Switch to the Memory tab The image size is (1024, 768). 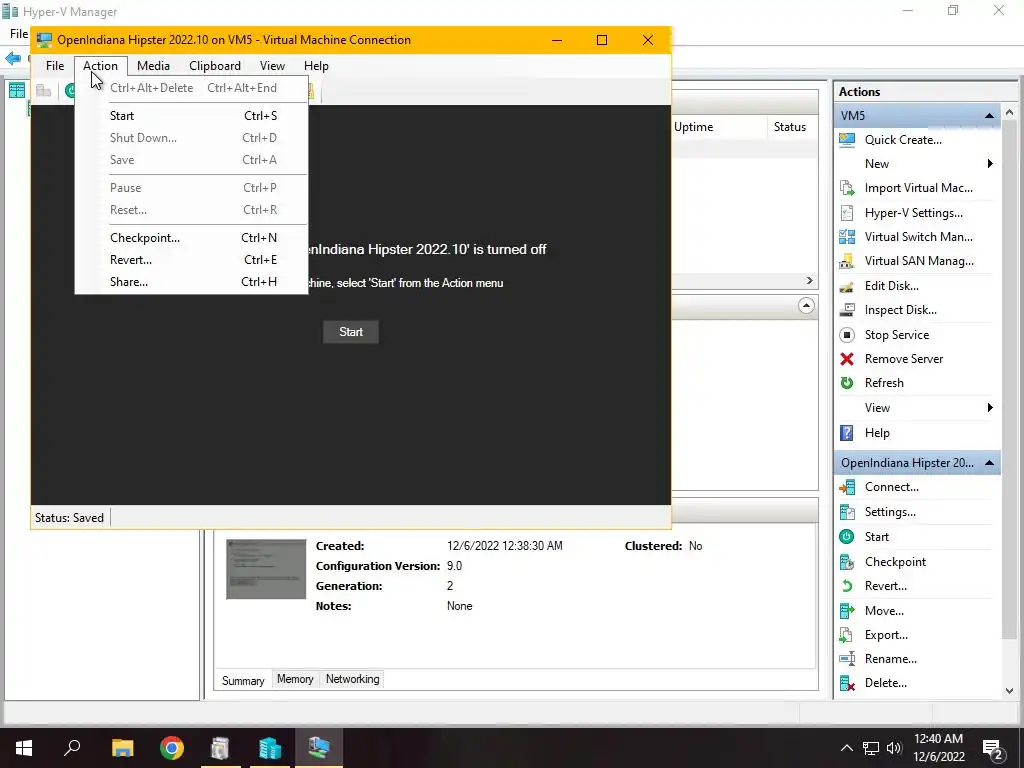point(295,679)
